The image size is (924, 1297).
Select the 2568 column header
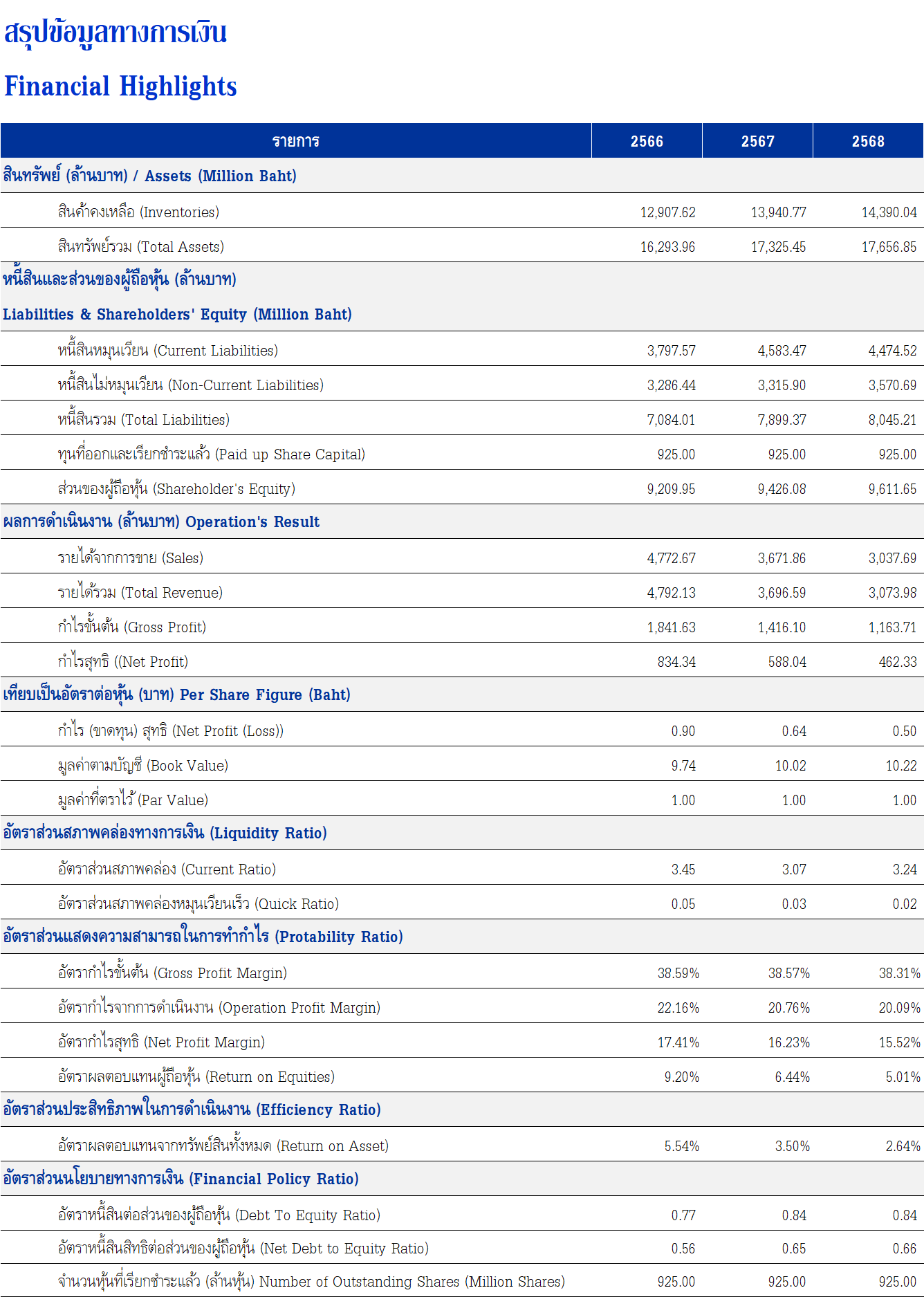click(868, 141)
